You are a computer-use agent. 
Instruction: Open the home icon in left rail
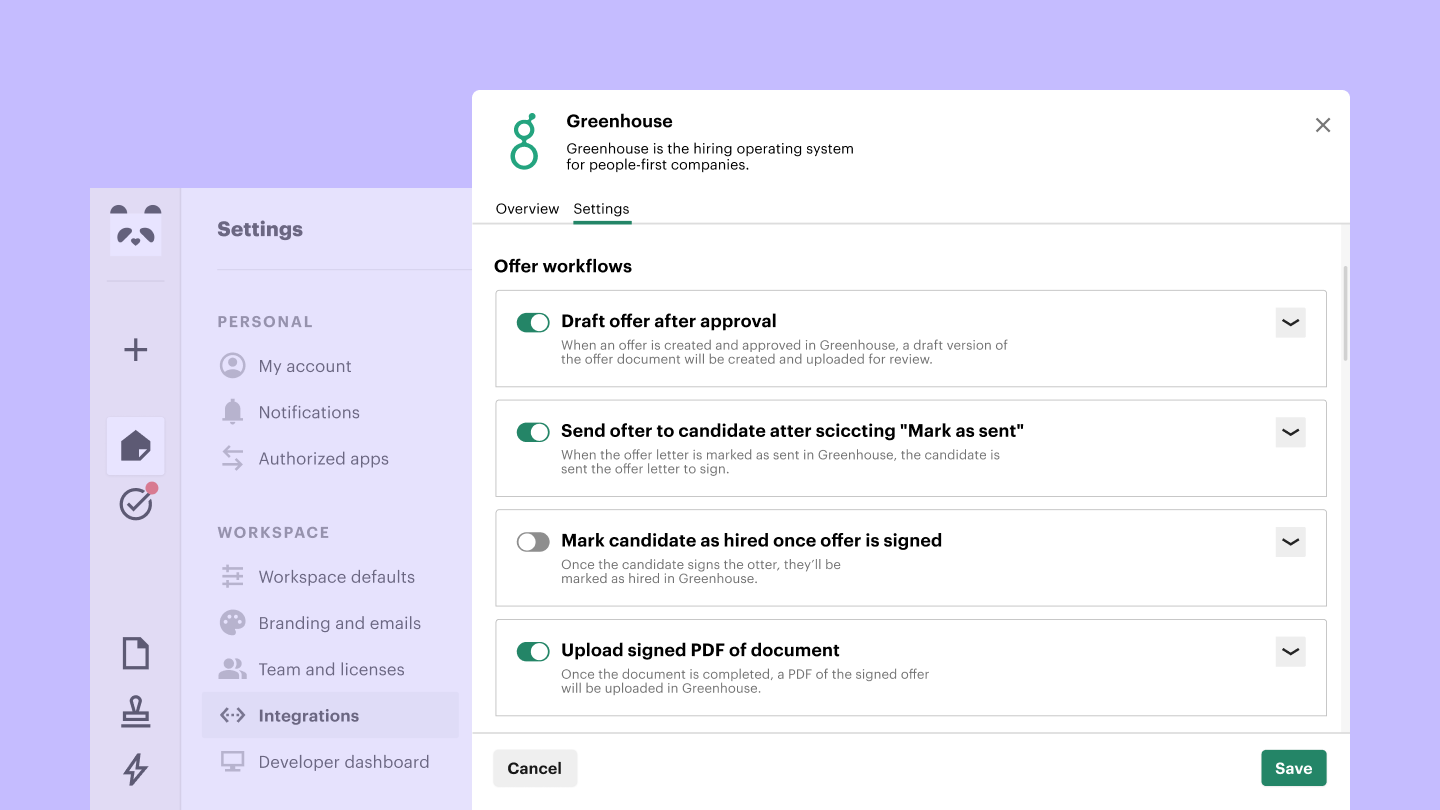pos(136,446)
